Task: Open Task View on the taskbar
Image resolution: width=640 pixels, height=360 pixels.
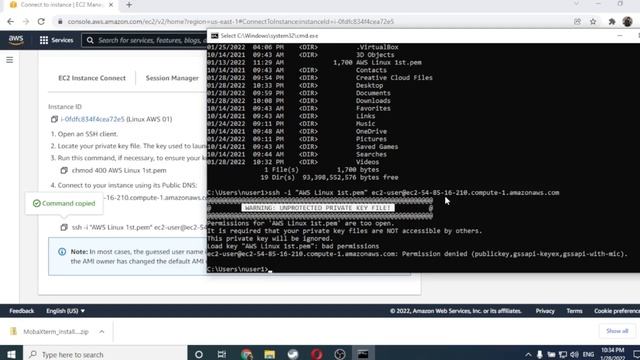Action: [222, 354]
